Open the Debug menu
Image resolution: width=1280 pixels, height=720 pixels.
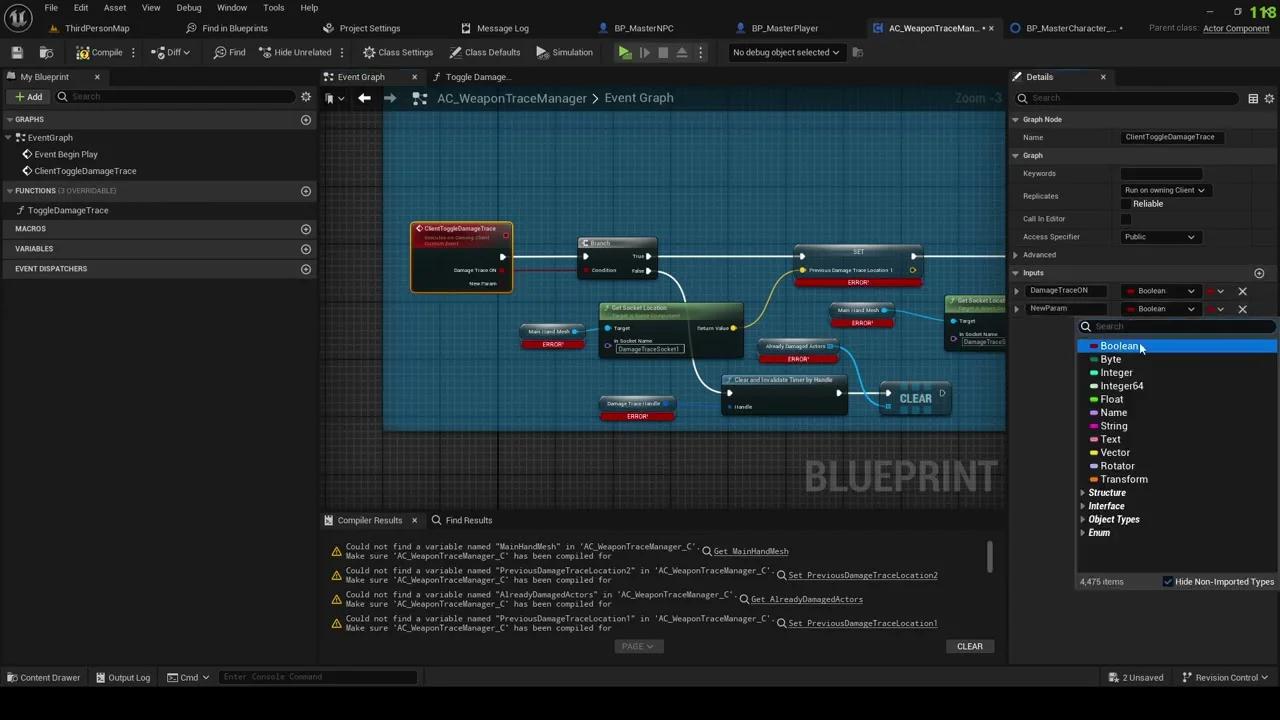click(x=188, y=7)
